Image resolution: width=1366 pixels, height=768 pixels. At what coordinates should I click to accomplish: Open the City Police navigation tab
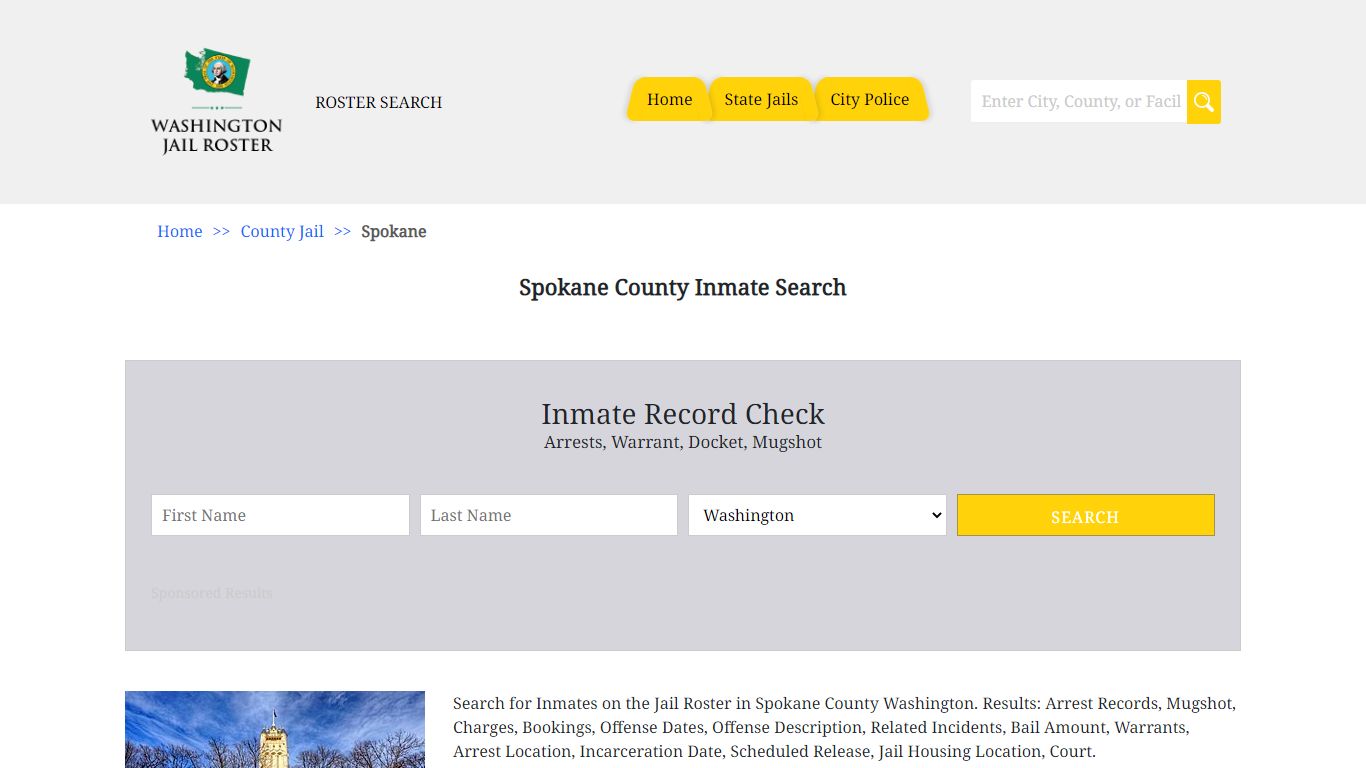pos(870,99)
